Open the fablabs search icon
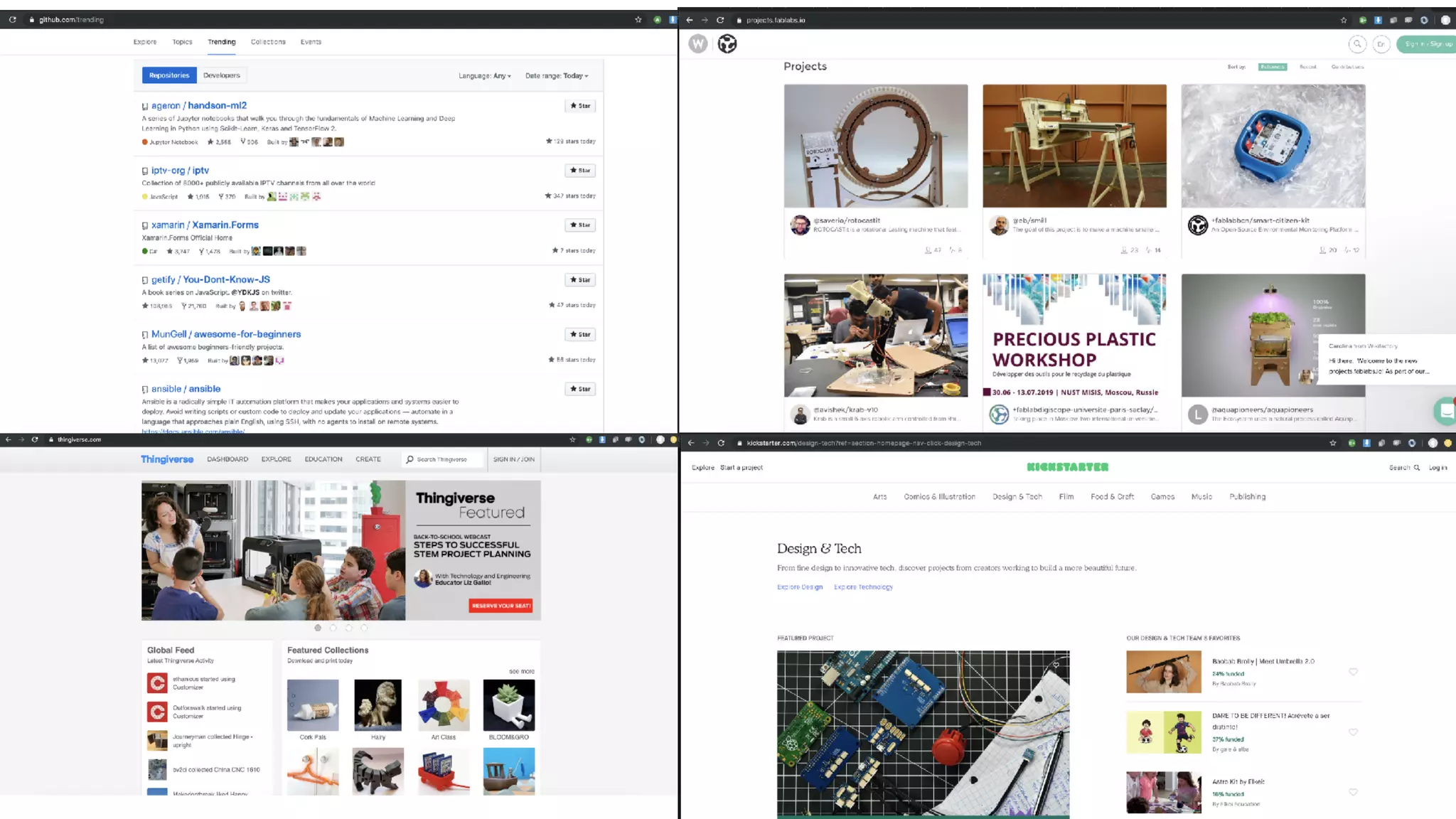This screenshot has width=1456, height=819. tap(1357, 44)
